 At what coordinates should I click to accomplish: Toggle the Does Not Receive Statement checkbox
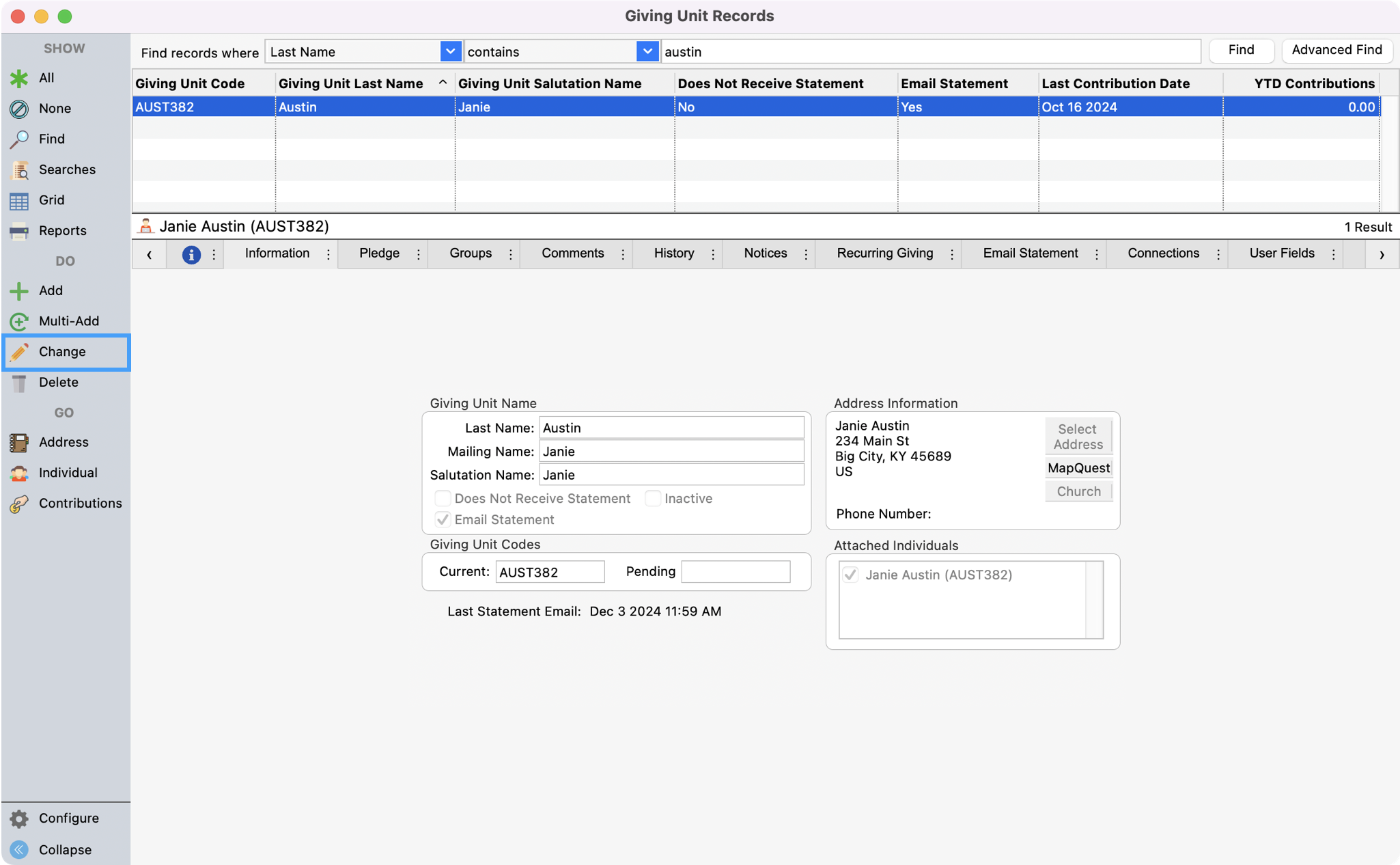click(x=443, y=498)
